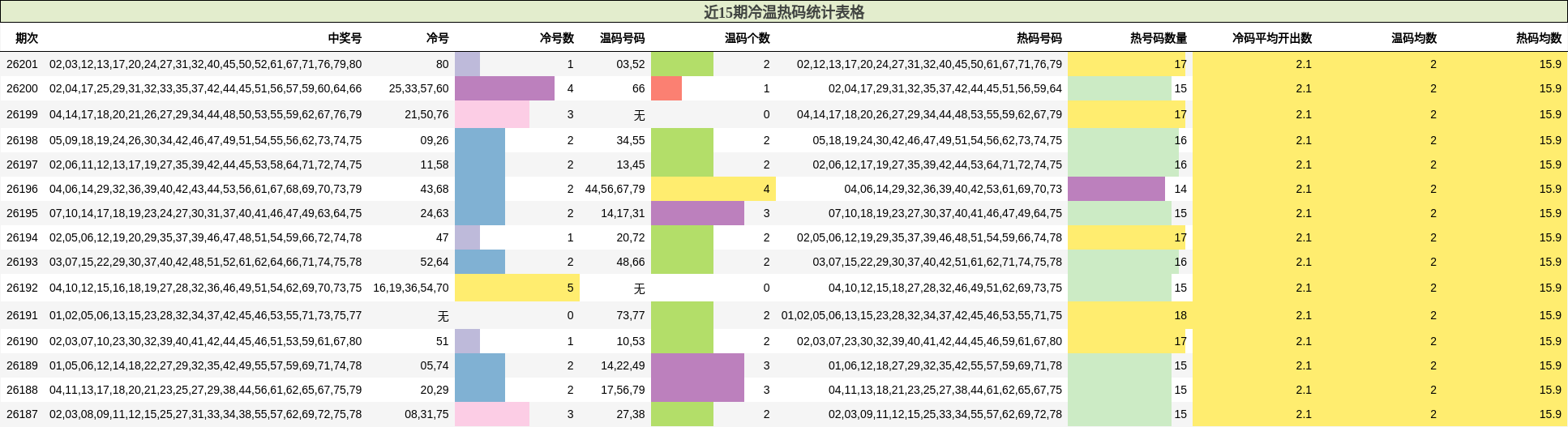Select hot numbers cell in row 26198
1568x427 pixels.
click(937, 140)
